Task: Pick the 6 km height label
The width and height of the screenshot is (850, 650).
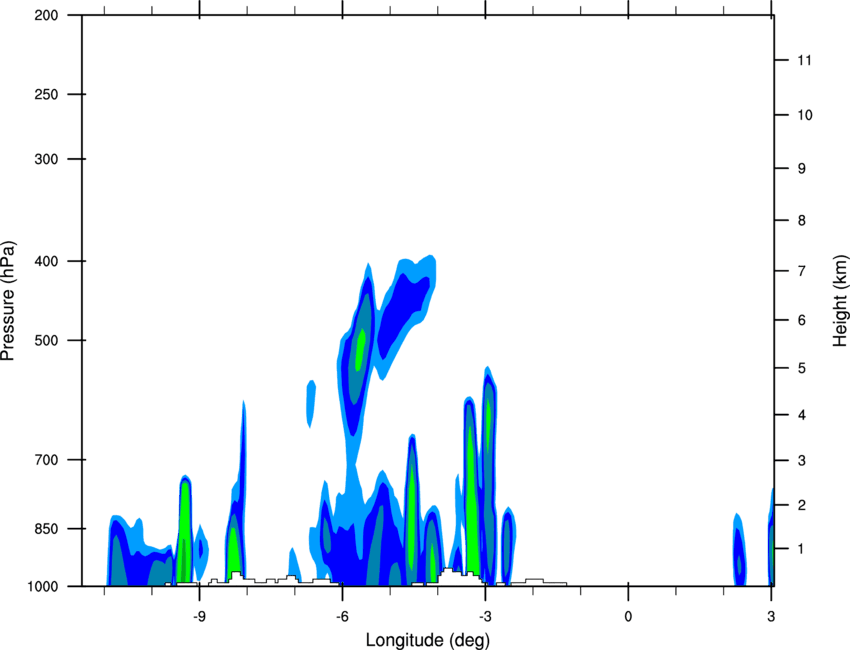Action: pyautogui.click(x=802, y=320)
